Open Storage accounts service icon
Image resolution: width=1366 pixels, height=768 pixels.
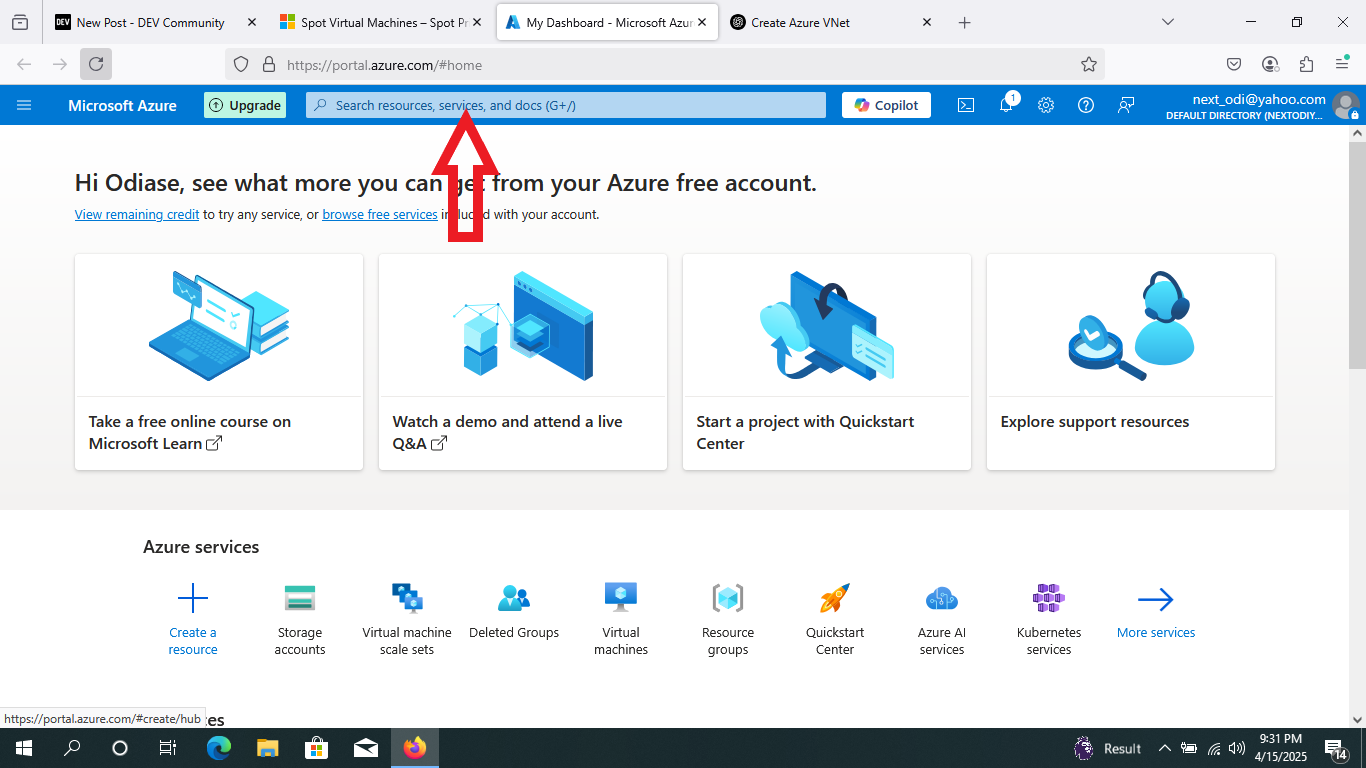(300, 598)
